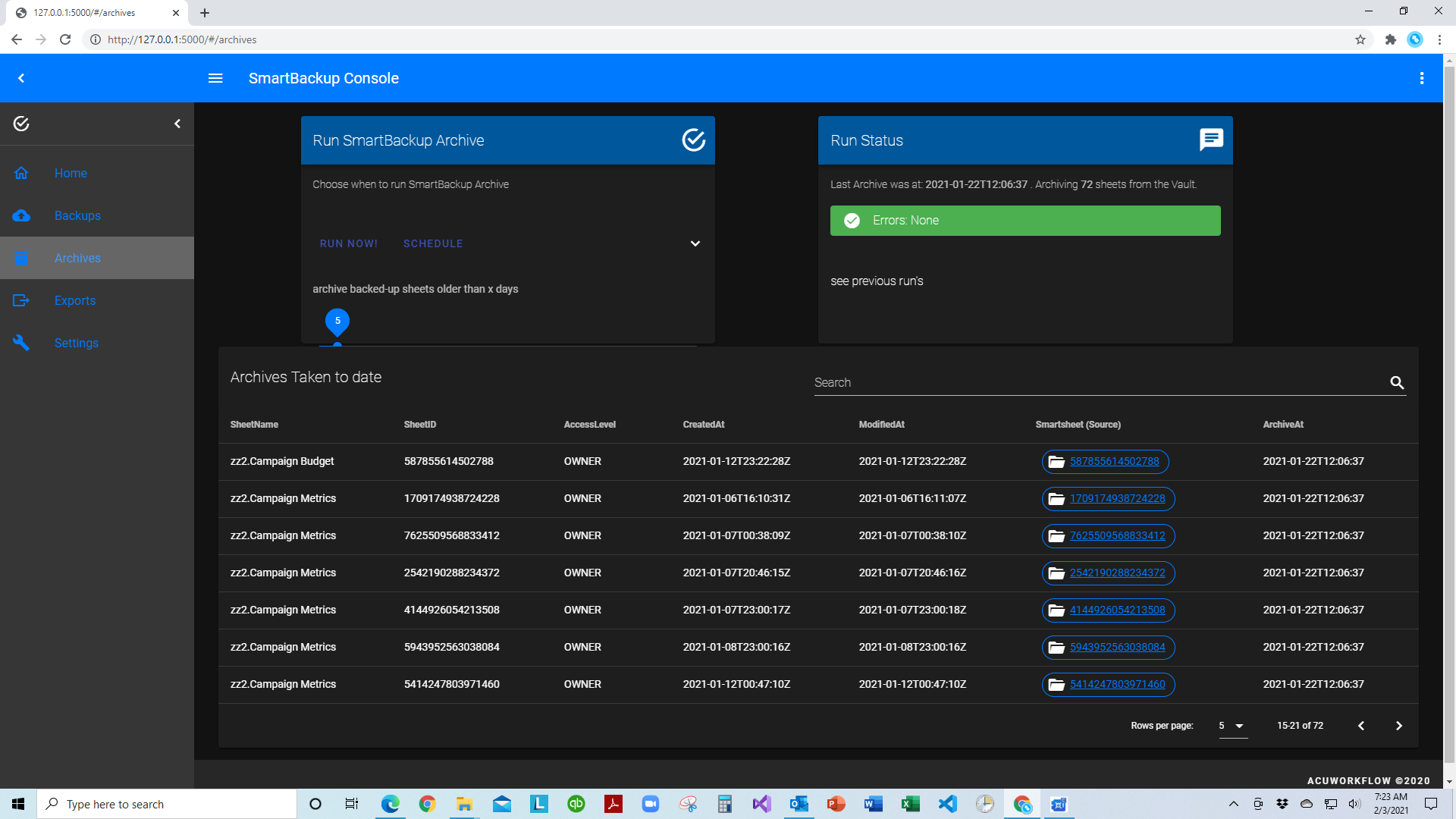Open the 5414247803971460 Smartsheet source link
This screenshot has width=1456, height=819.
tap(1117, 684)
